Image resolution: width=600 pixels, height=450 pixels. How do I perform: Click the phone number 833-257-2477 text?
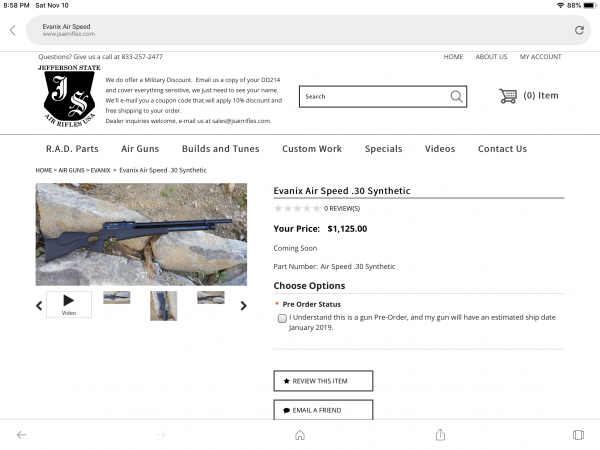click(142, 57)
